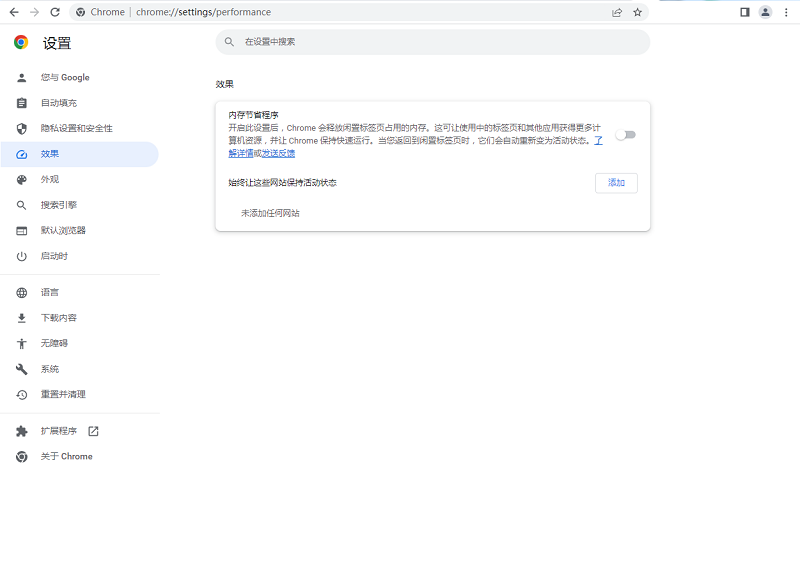Open 隐私设置和安全性 settings section
800x564 pixels.
[76, 128]
